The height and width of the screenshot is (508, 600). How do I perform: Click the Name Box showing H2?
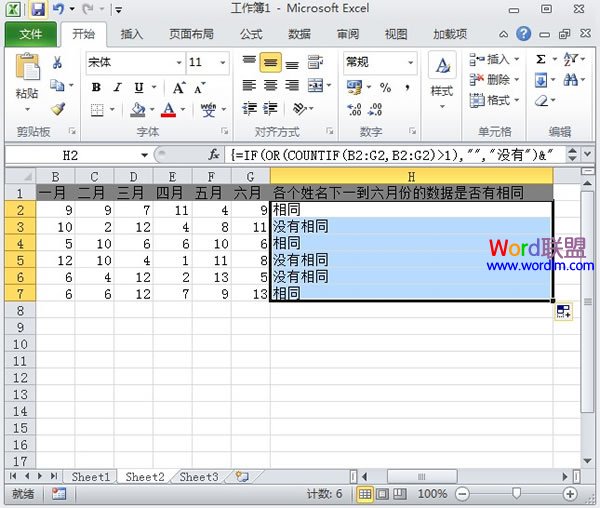[70, 155]
